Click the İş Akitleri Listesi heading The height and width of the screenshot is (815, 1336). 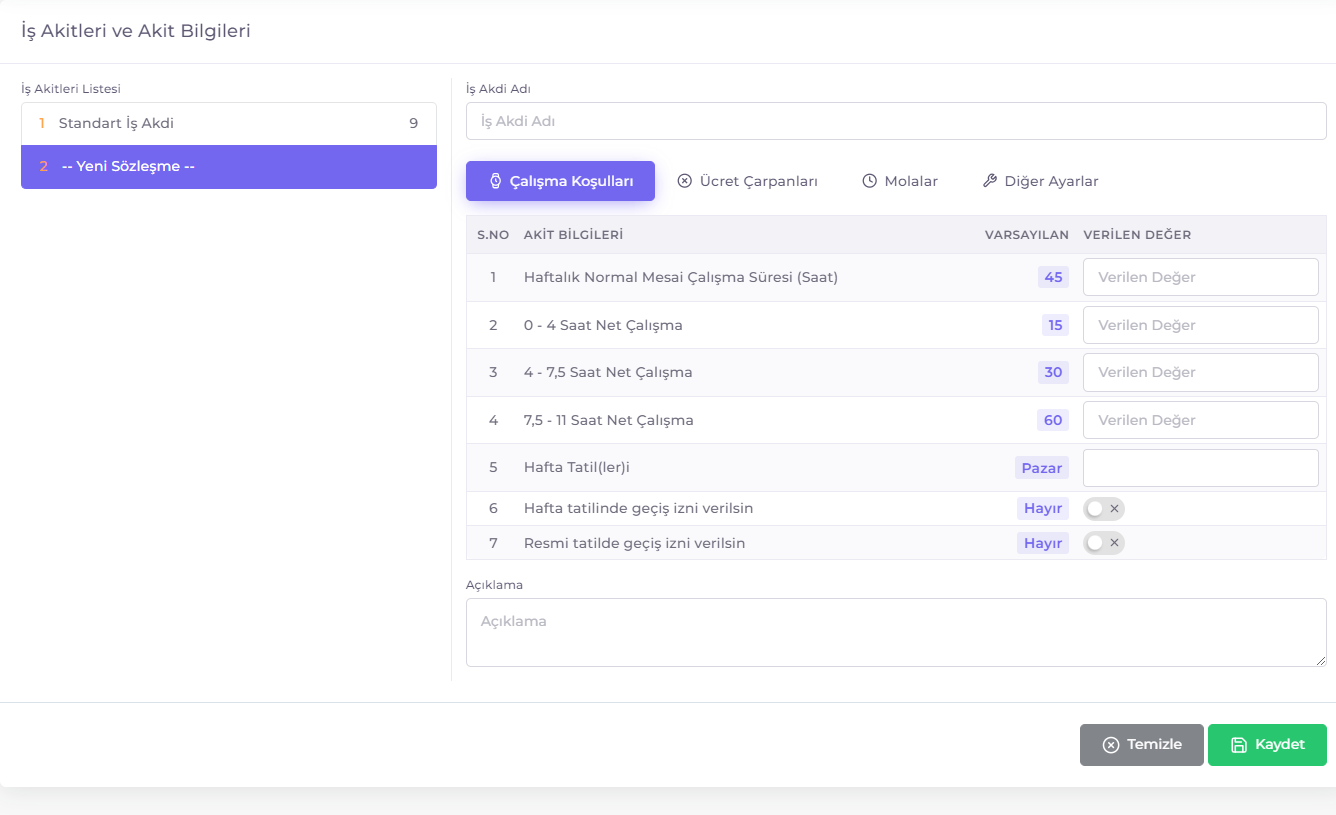tap(71, 89)
